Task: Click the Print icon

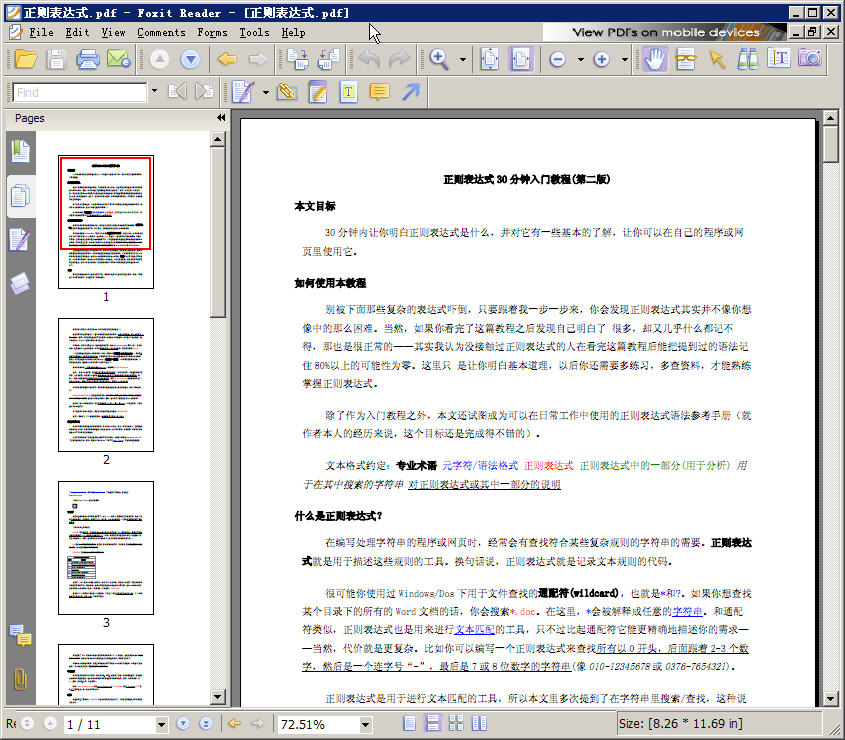Action: 88,59
